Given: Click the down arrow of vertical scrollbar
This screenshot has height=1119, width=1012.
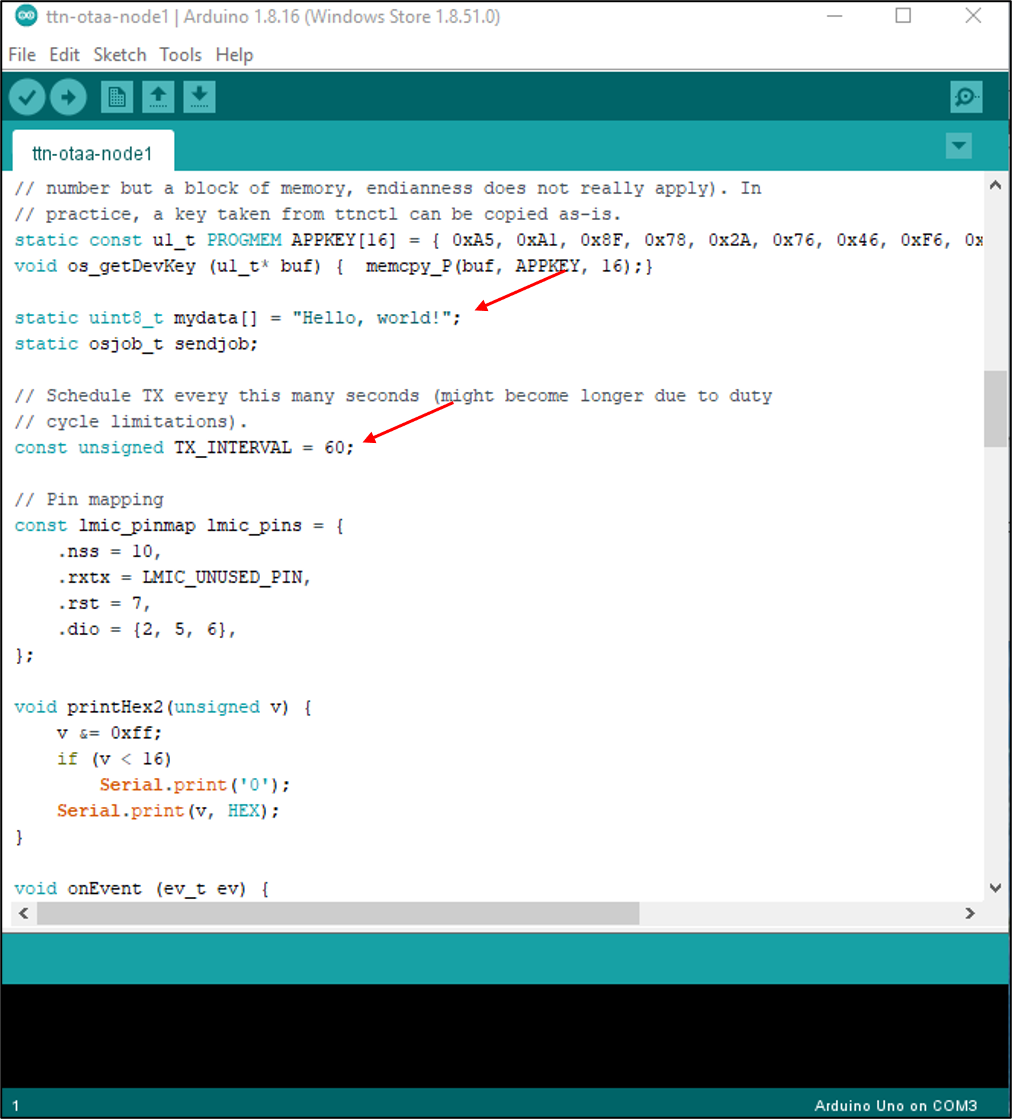Looking at the screenshot, I should coord(995,887).
